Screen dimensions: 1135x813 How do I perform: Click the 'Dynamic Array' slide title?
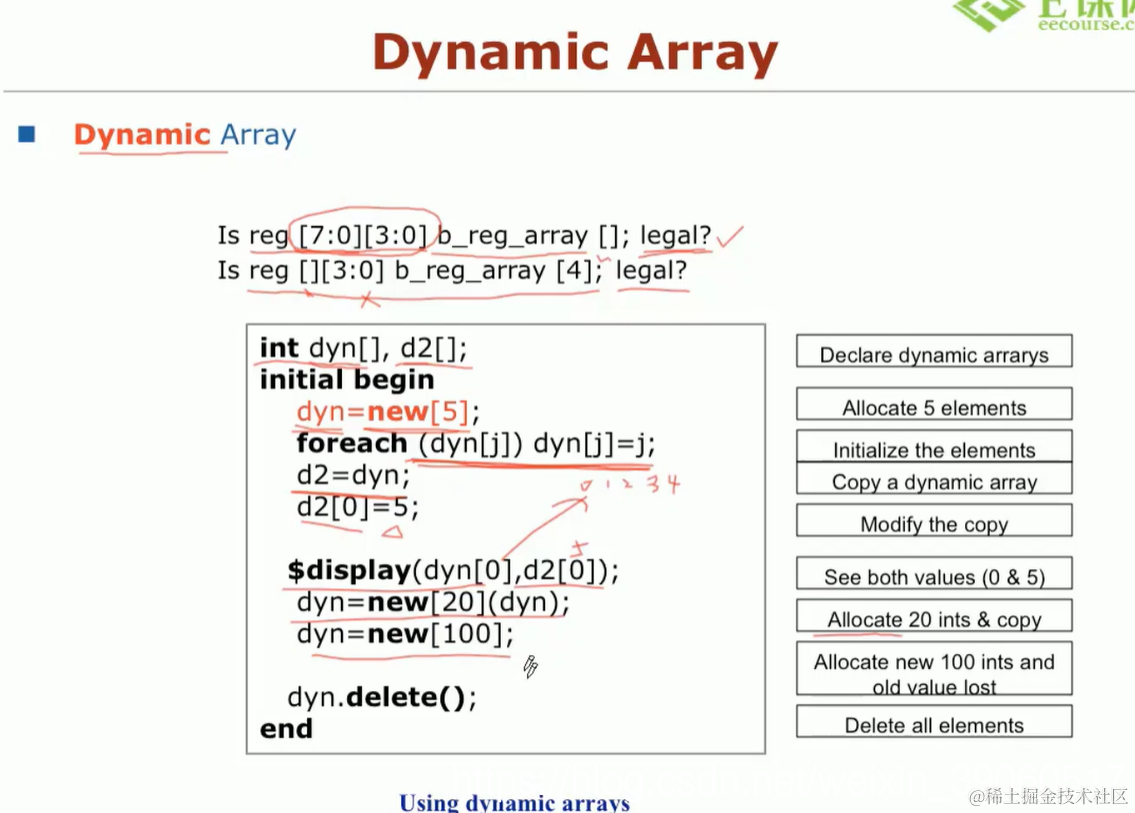575,53
